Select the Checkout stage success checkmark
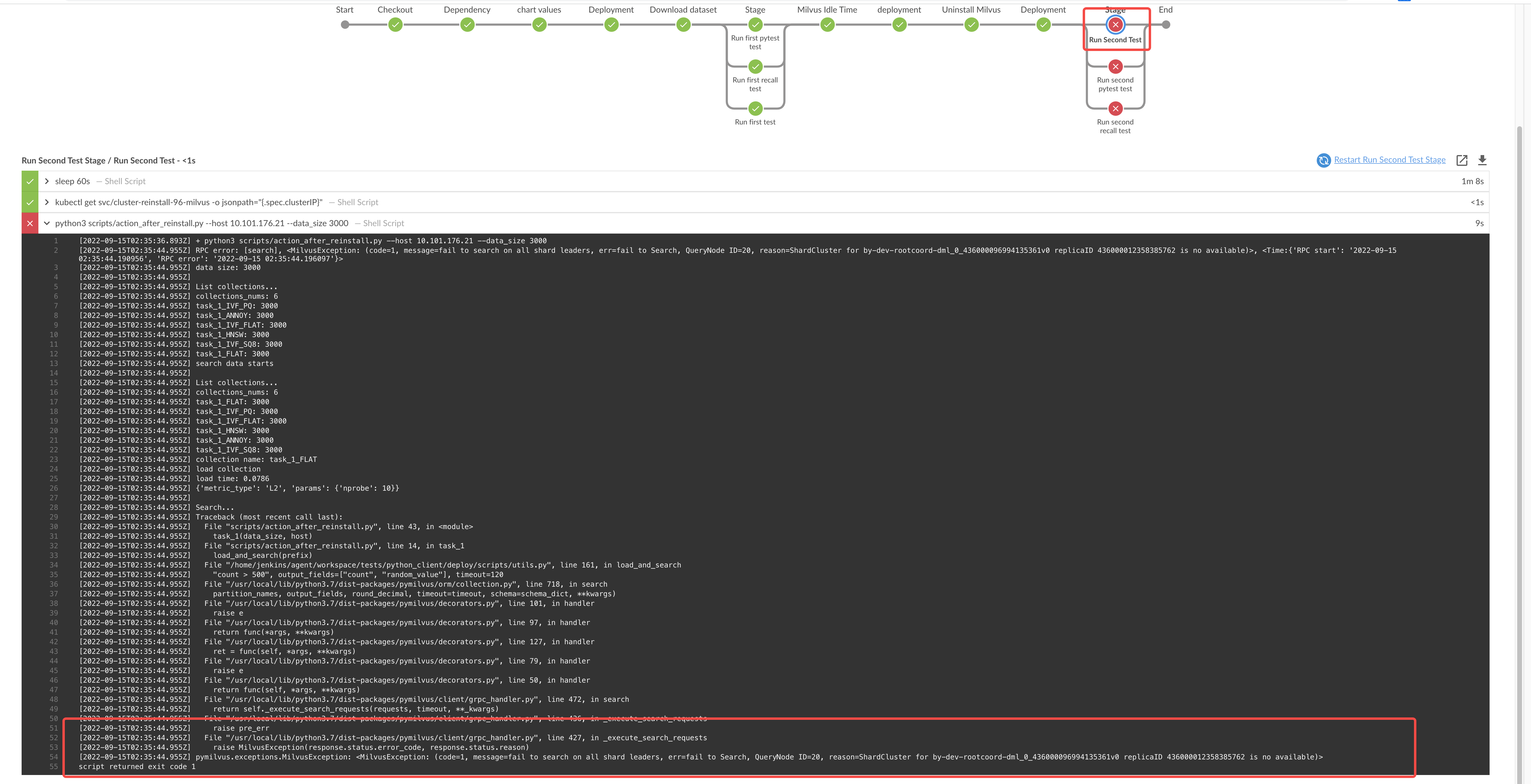This screenshot has width=1531, height=784. 395,24
